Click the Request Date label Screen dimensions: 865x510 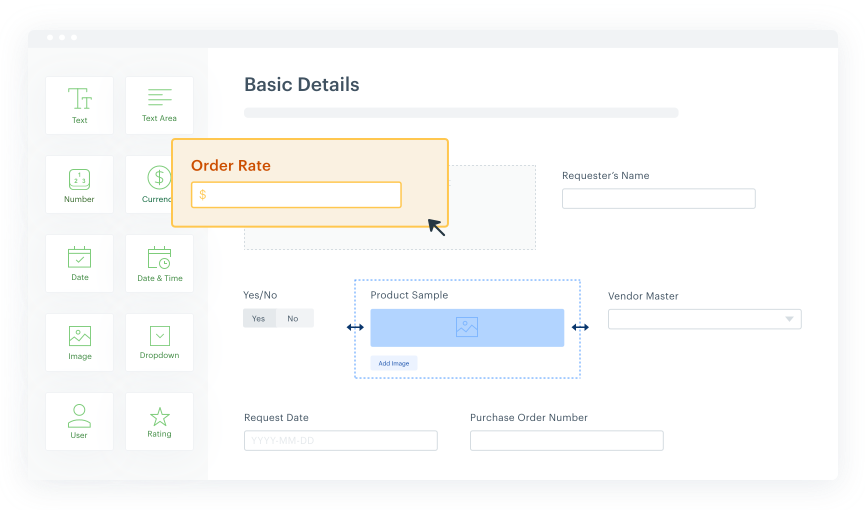[276, 417]
